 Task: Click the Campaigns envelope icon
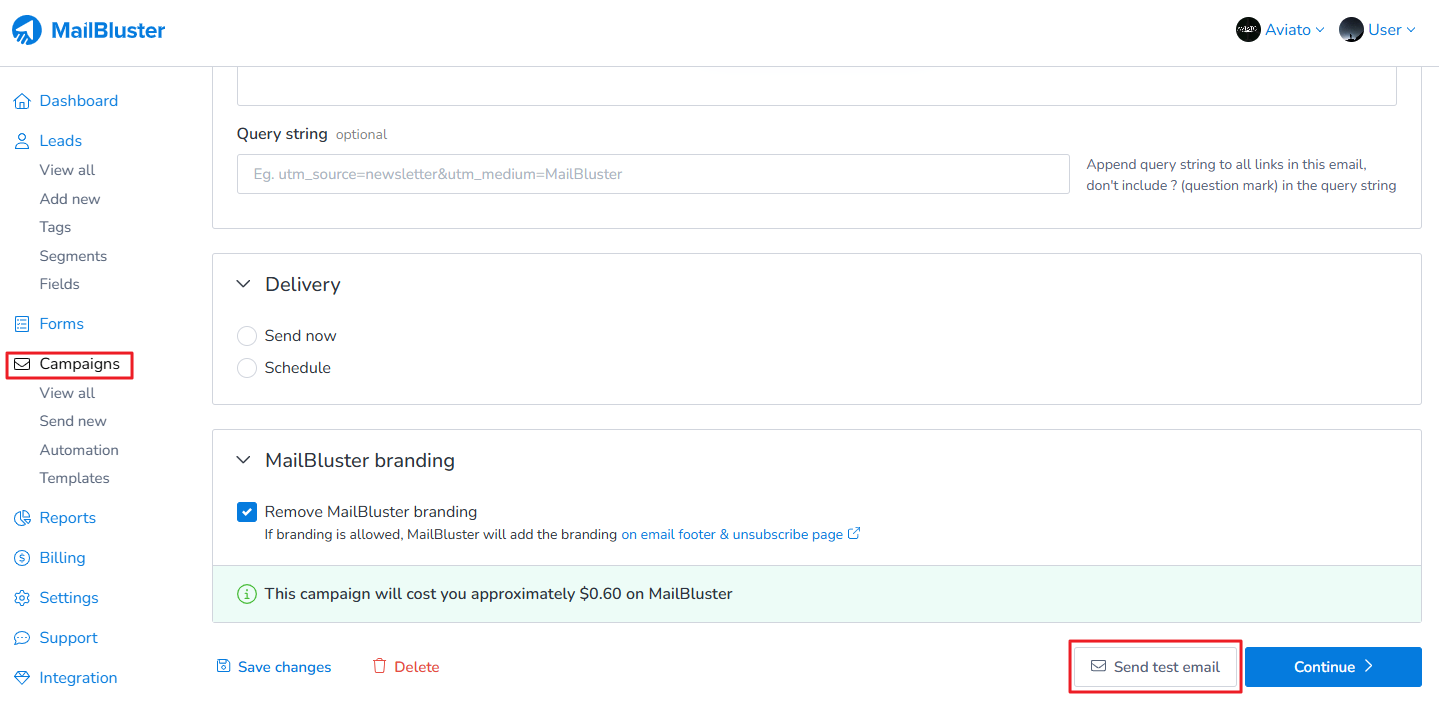coord(22,364)
